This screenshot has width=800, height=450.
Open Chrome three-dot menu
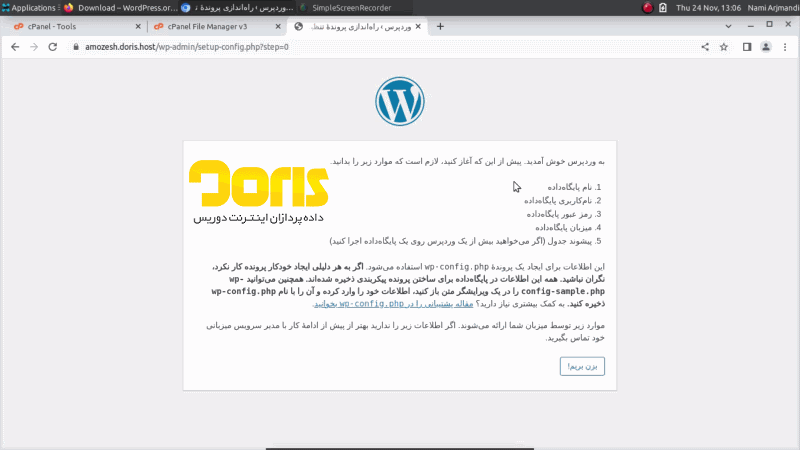(x=785, y=47)
